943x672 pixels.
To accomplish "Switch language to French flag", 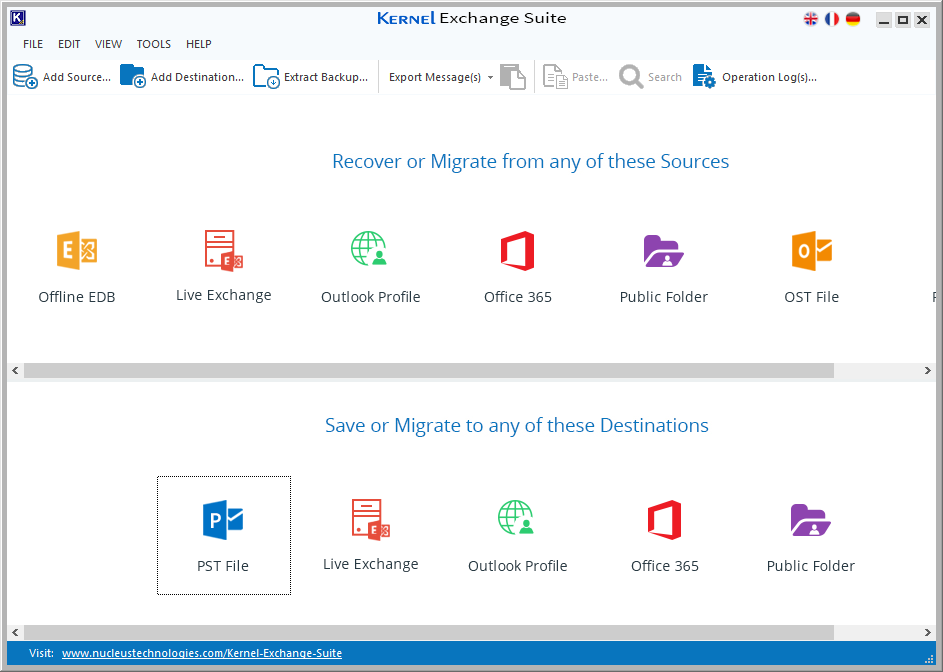I will pos(832,19).
